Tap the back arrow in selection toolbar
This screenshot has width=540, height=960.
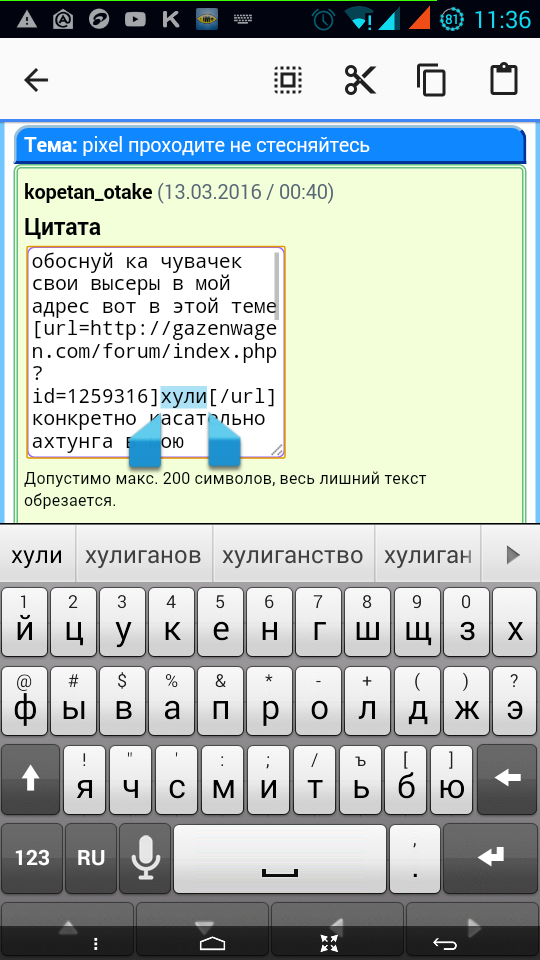tap(36, 80)
